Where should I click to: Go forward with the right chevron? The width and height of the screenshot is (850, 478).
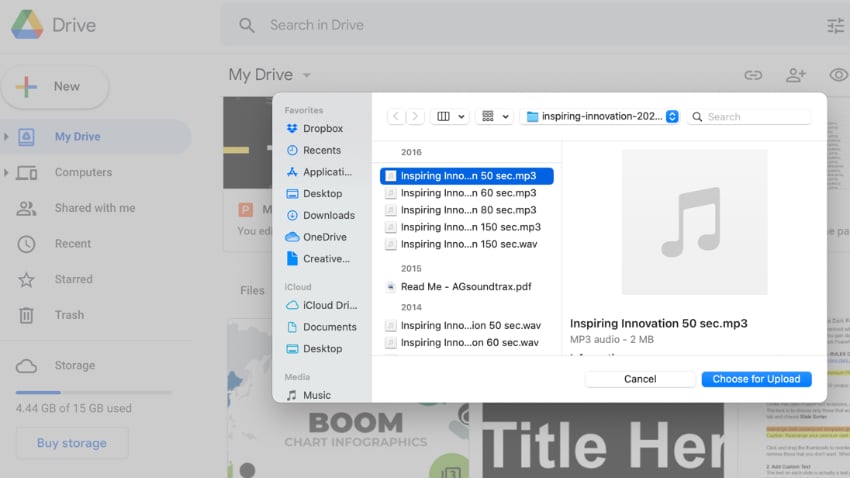tap(415, 117)
